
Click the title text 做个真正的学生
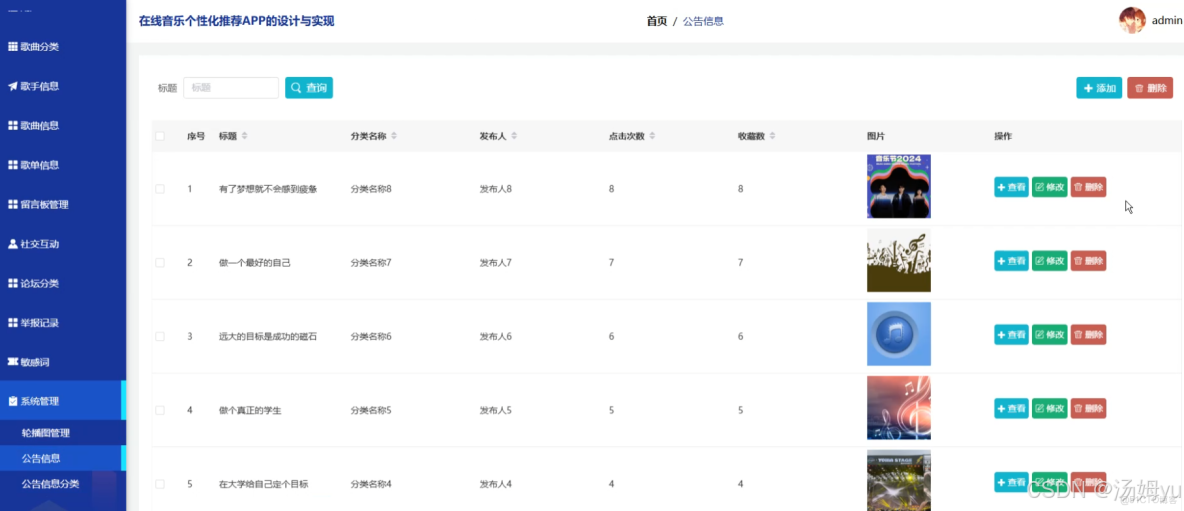(x=250, y=411)
